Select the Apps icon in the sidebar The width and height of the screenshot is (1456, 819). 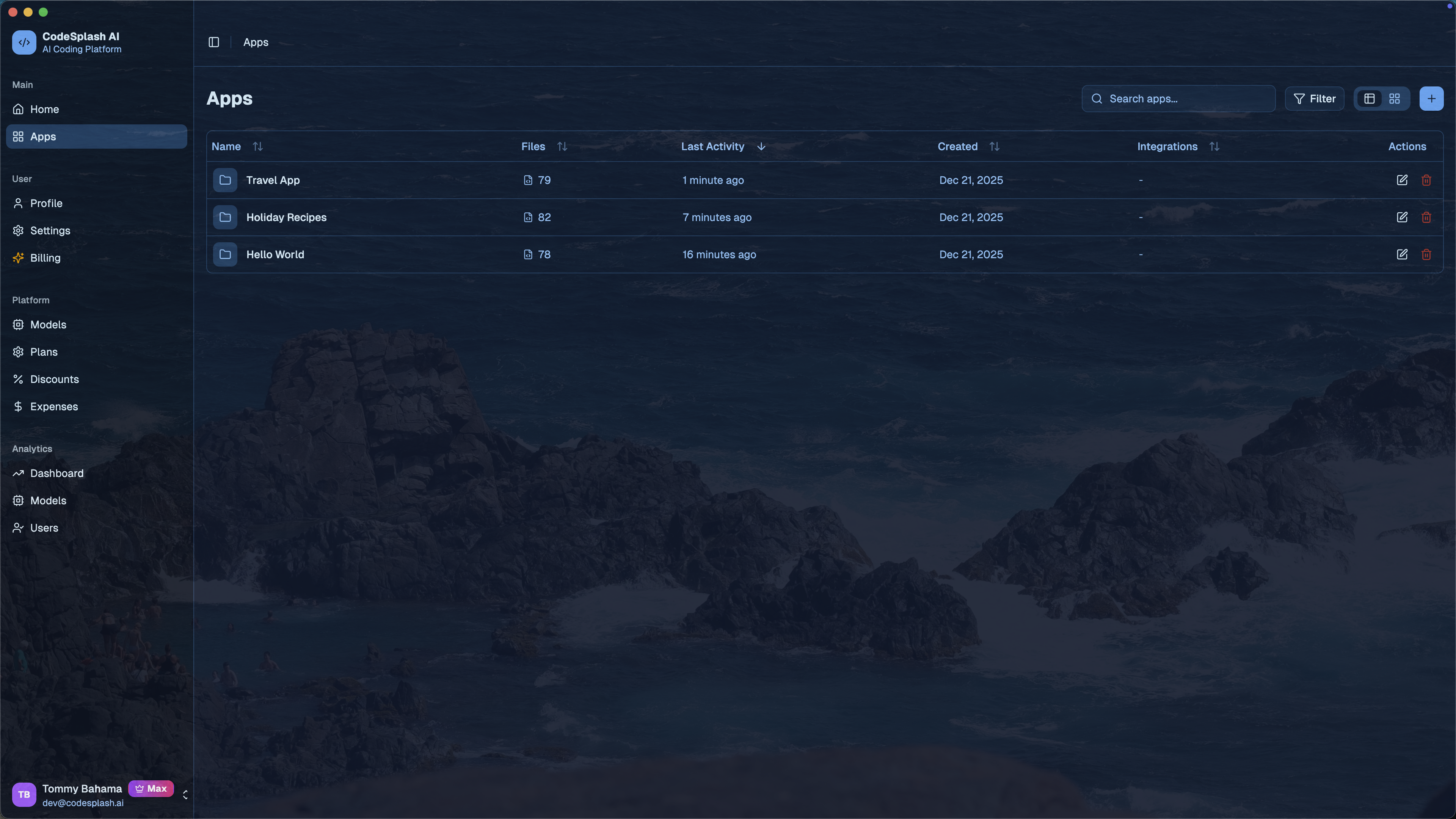18,136
